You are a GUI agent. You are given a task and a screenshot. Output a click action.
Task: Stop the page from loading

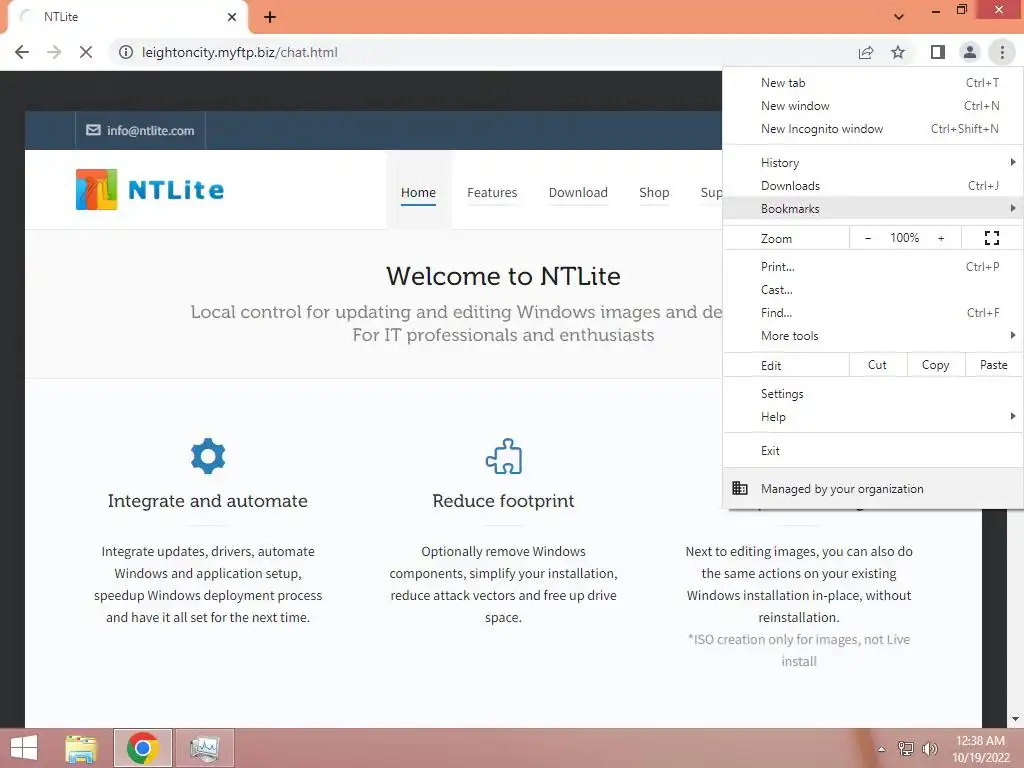click(86, 52)
